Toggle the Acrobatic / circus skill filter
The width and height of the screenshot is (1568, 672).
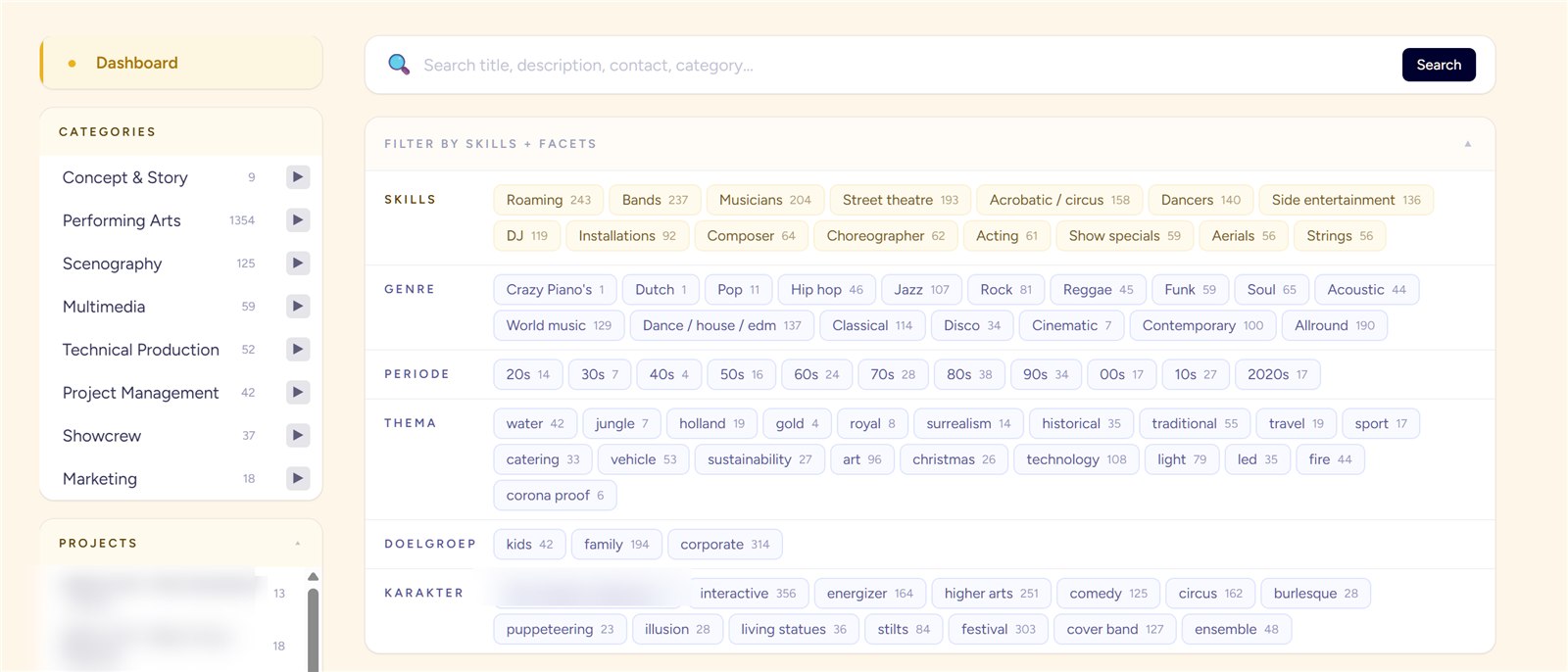(1059, 200)
